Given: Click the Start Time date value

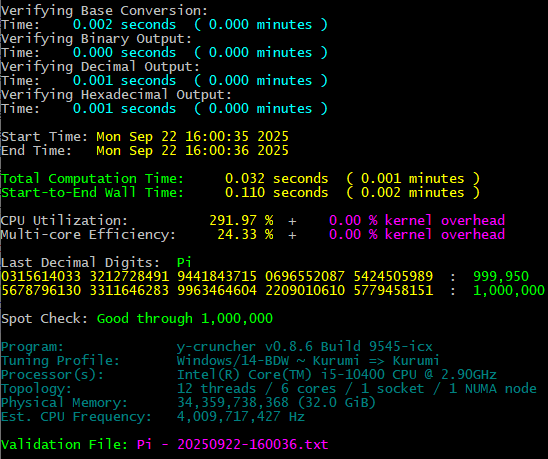Looking at the screenshot, I should click(x=193, y=136).
